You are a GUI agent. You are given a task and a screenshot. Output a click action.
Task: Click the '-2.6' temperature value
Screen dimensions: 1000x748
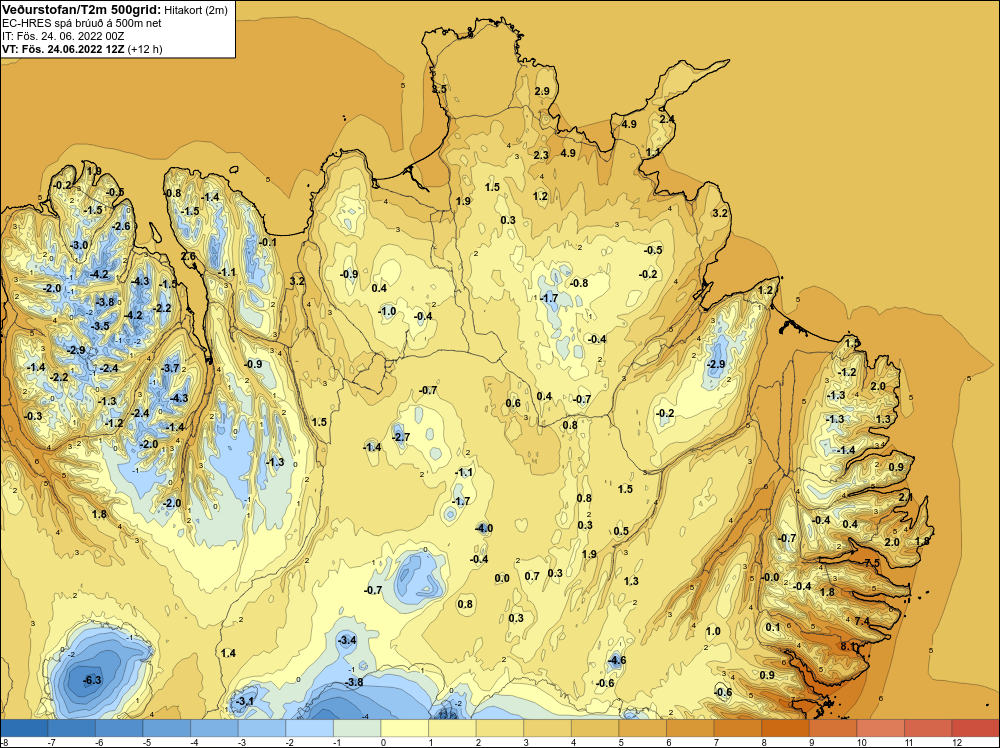121,226
